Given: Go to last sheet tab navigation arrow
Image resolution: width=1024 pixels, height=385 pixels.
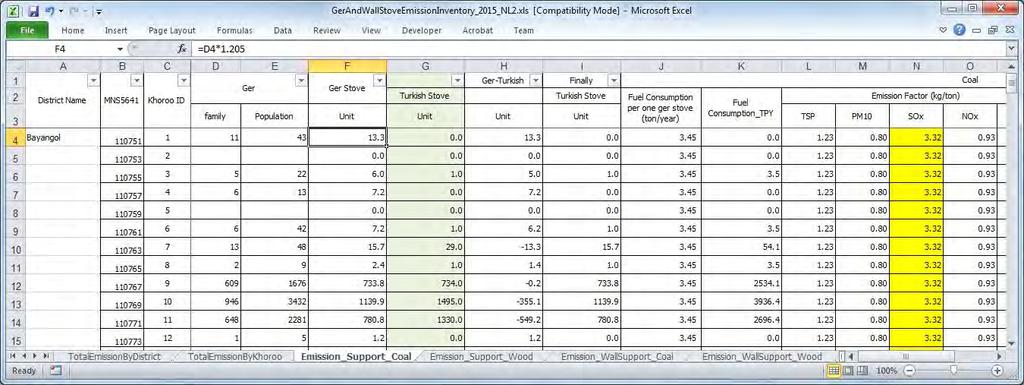Looking at the screenshot, I should pyautogui.click(x=46, y=356).
